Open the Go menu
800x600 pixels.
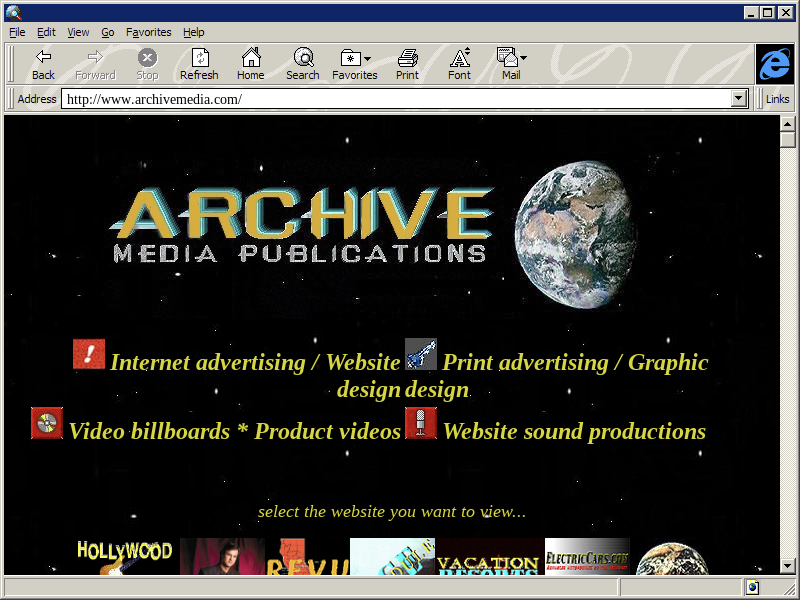[108, 32]
